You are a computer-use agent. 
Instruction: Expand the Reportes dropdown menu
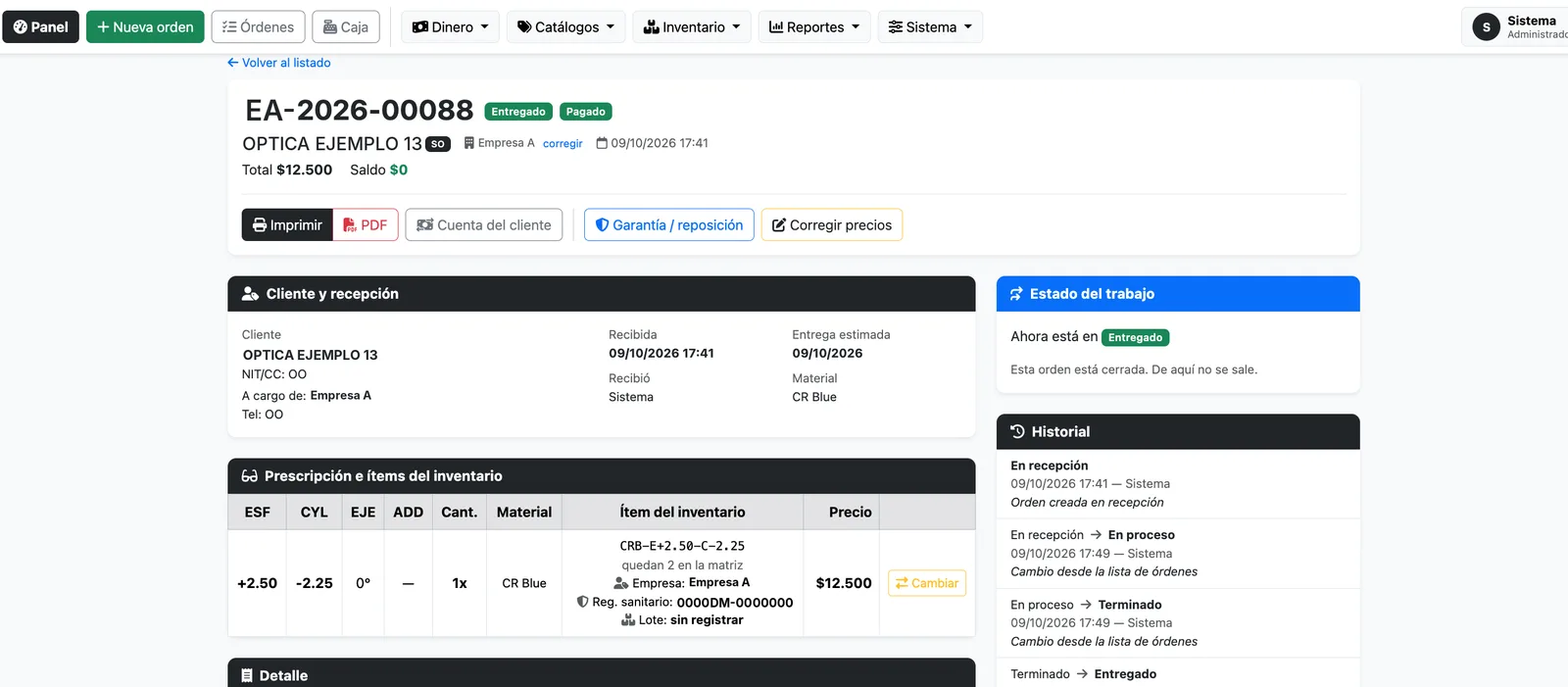(x=814, y=26)
